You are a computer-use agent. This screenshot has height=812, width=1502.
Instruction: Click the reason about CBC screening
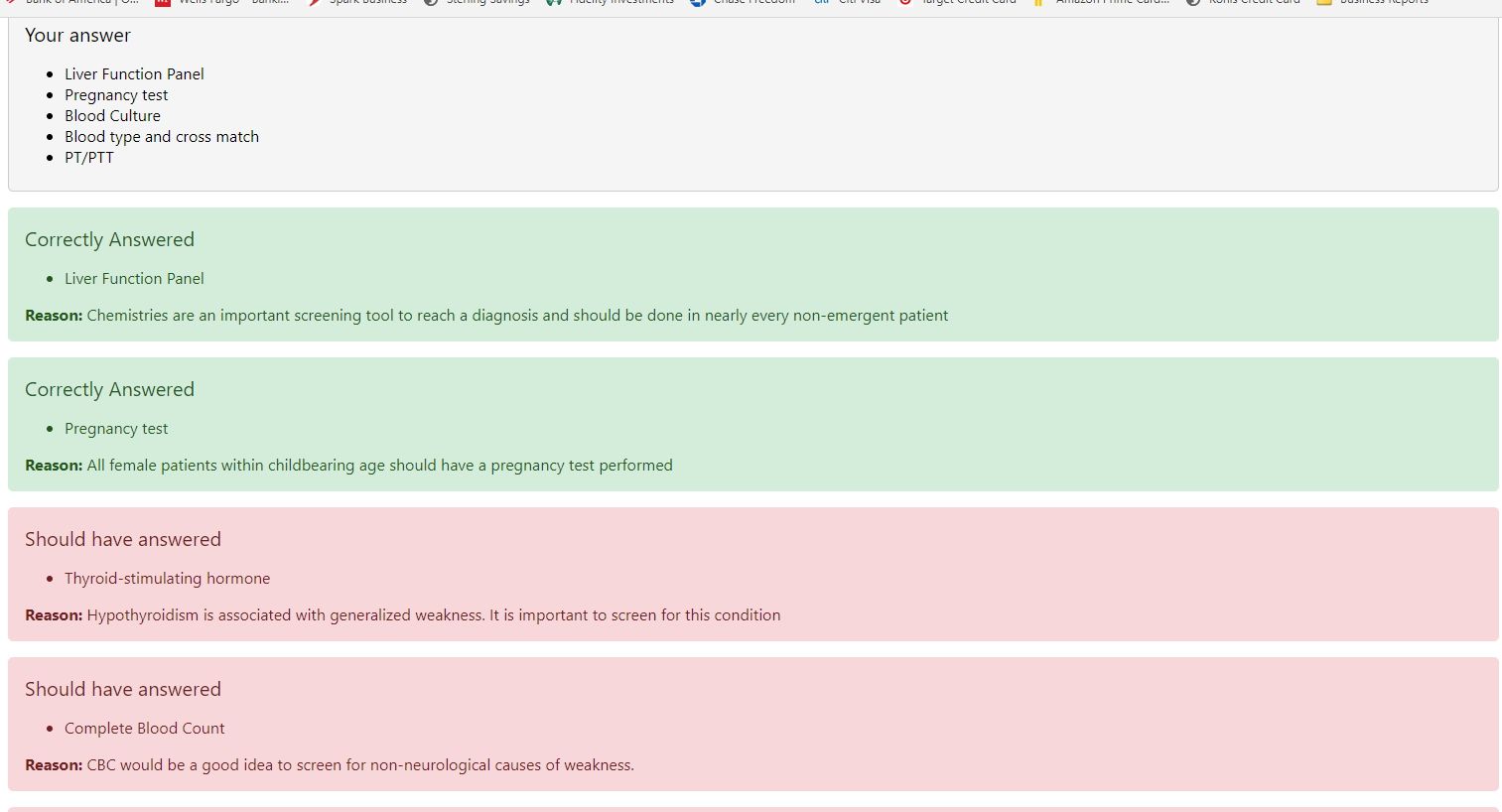pos(330,765)
